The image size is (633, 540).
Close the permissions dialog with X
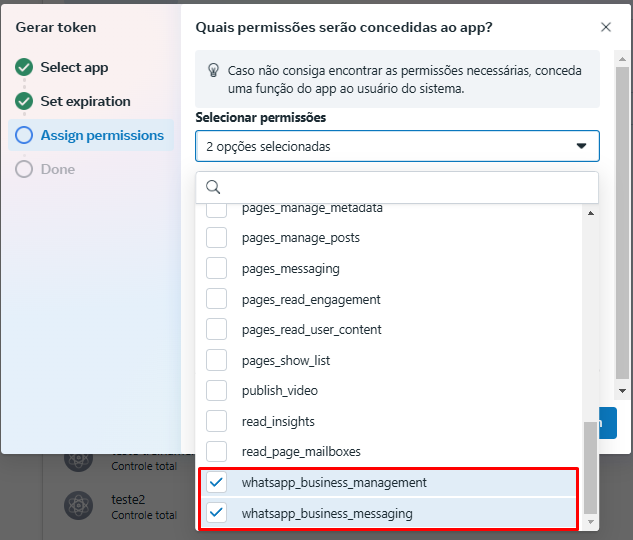click(606, 27)
